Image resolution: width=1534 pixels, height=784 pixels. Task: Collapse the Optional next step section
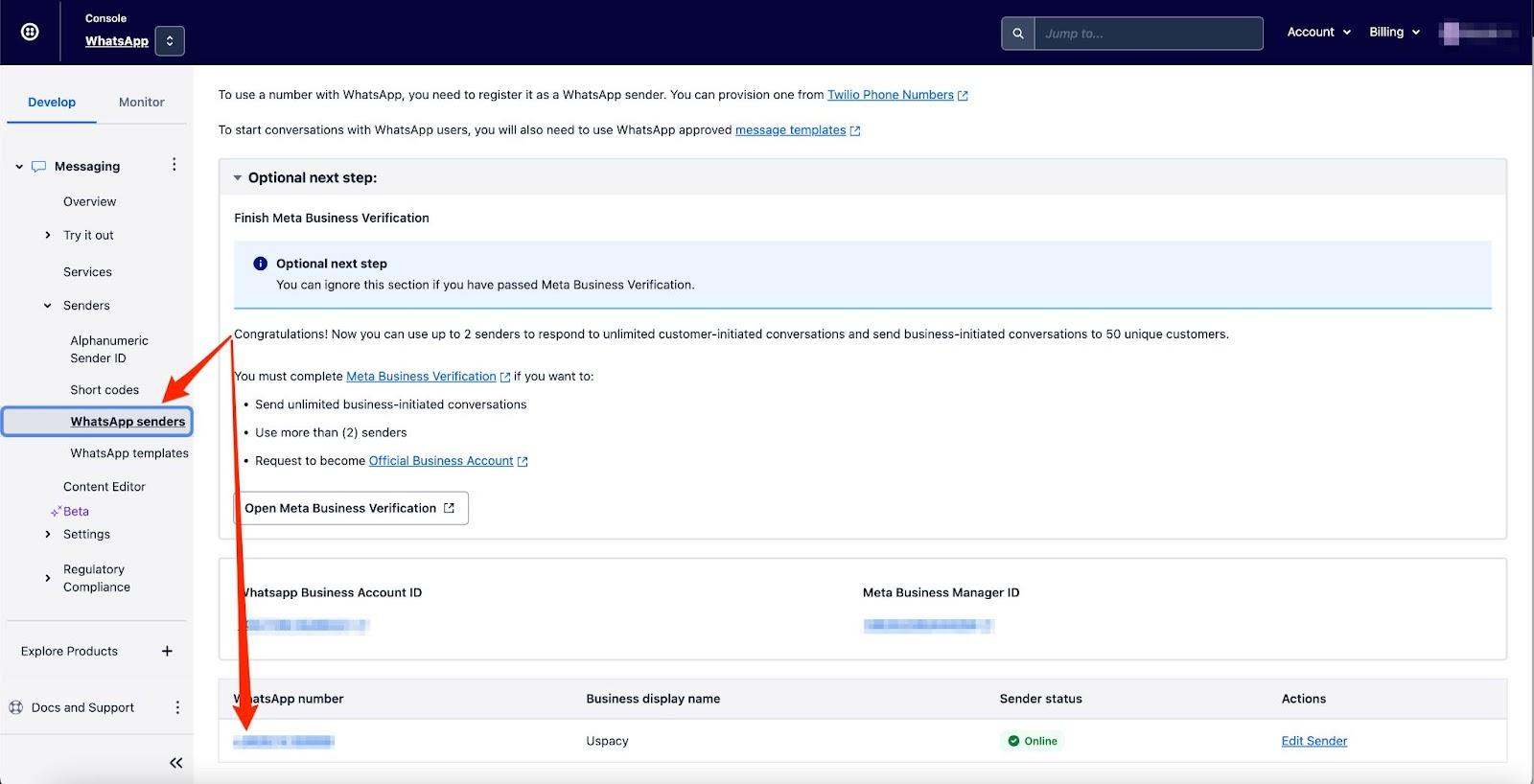[x=238, y=178]
